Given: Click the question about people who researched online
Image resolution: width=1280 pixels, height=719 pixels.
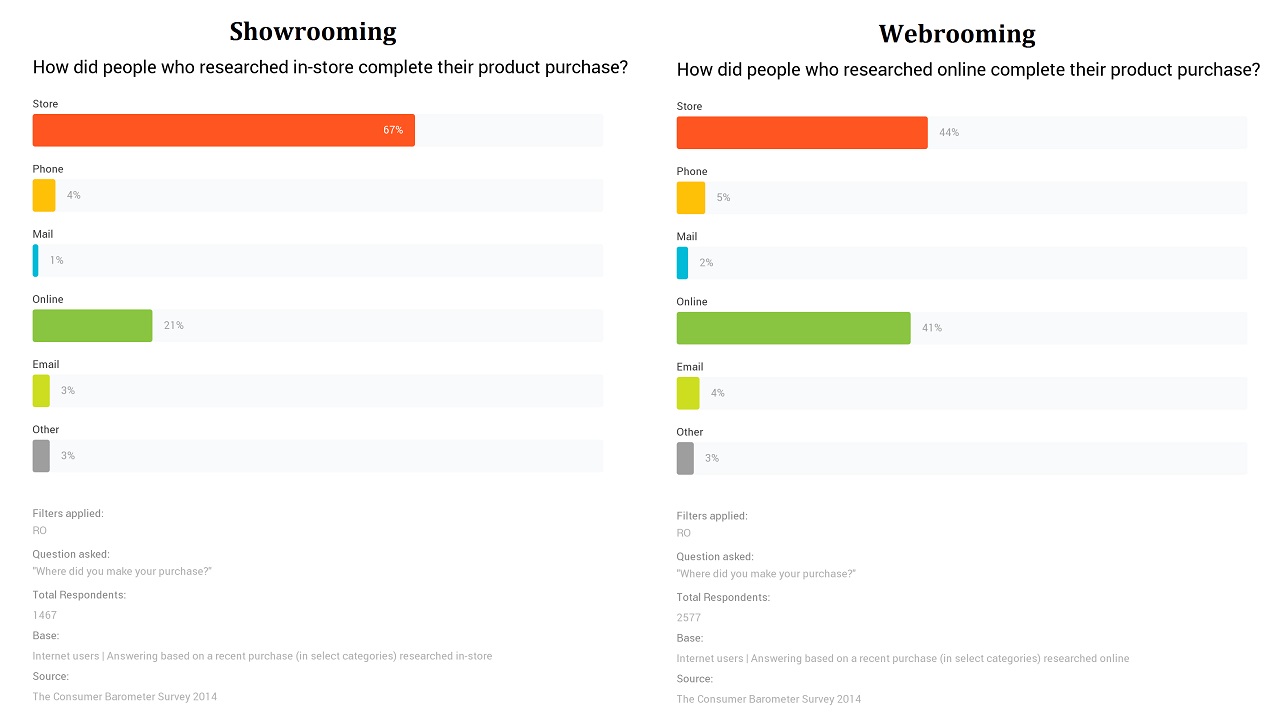Looking at the screenshot, I should [968, 70].
